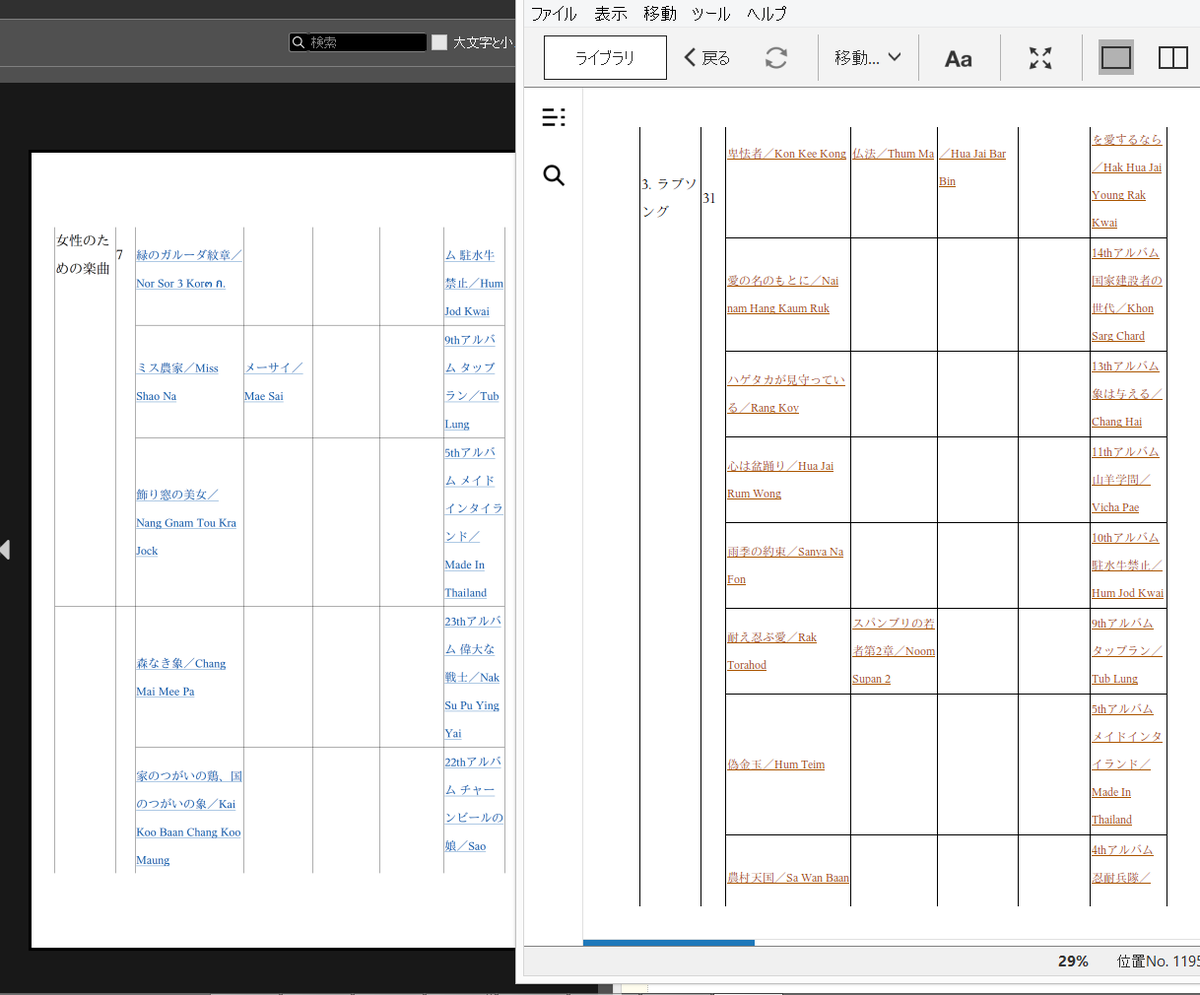Open link ミス農家／Miss Shao Na in left window
Screen dimensions: 1200x995
coord(177,382)
